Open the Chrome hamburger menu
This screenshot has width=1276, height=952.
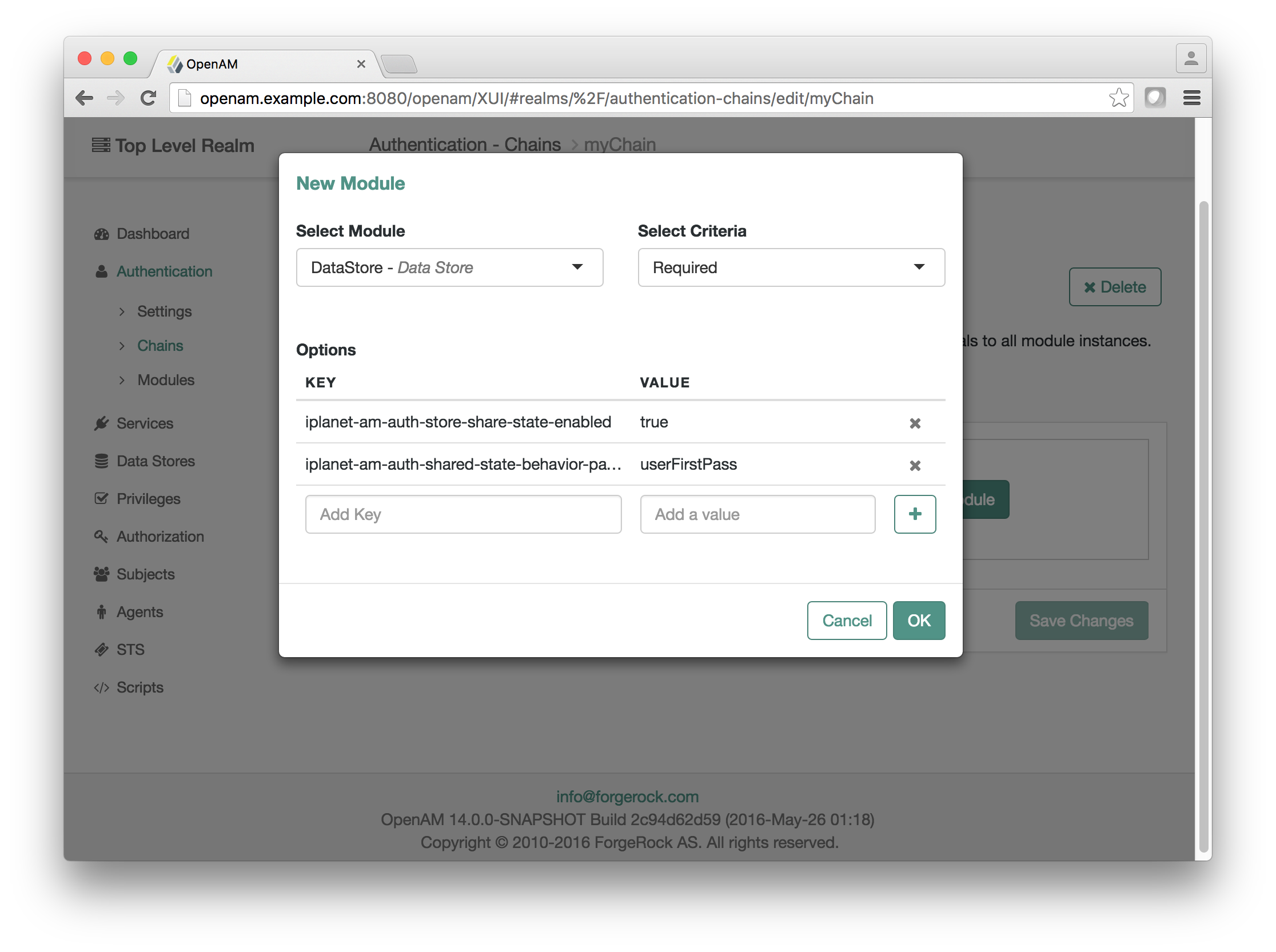pos(1191,98)
